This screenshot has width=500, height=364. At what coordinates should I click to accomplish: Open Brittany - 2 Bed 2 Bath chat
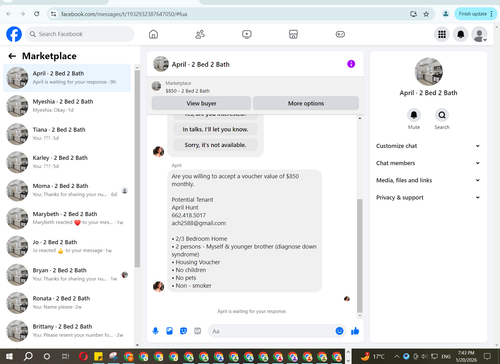tap(67, 331)
